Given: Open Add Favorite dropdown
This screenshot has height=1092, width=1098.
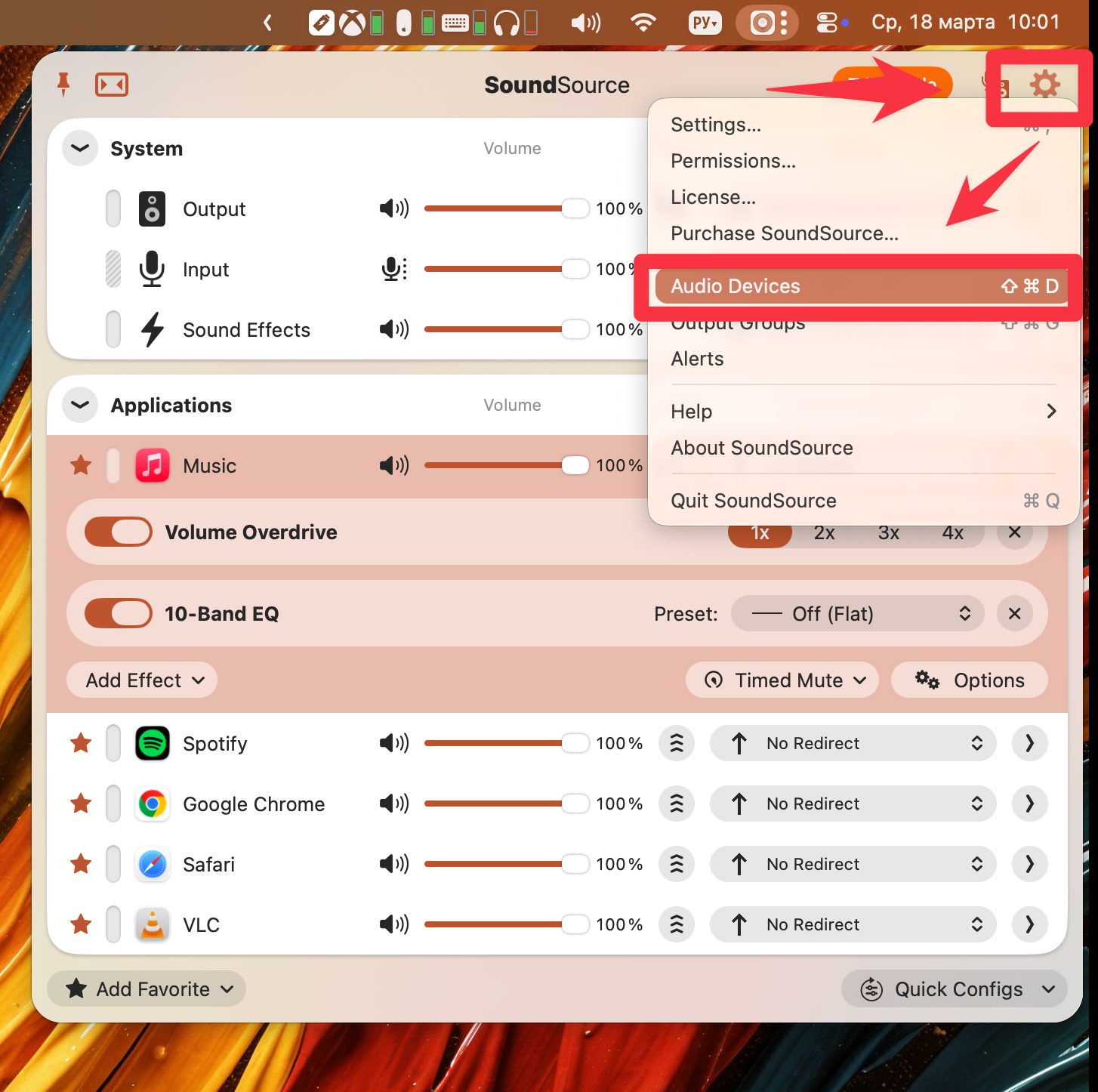Looking at the screenshot, I should pyautogui.click(x=147, y=989).
